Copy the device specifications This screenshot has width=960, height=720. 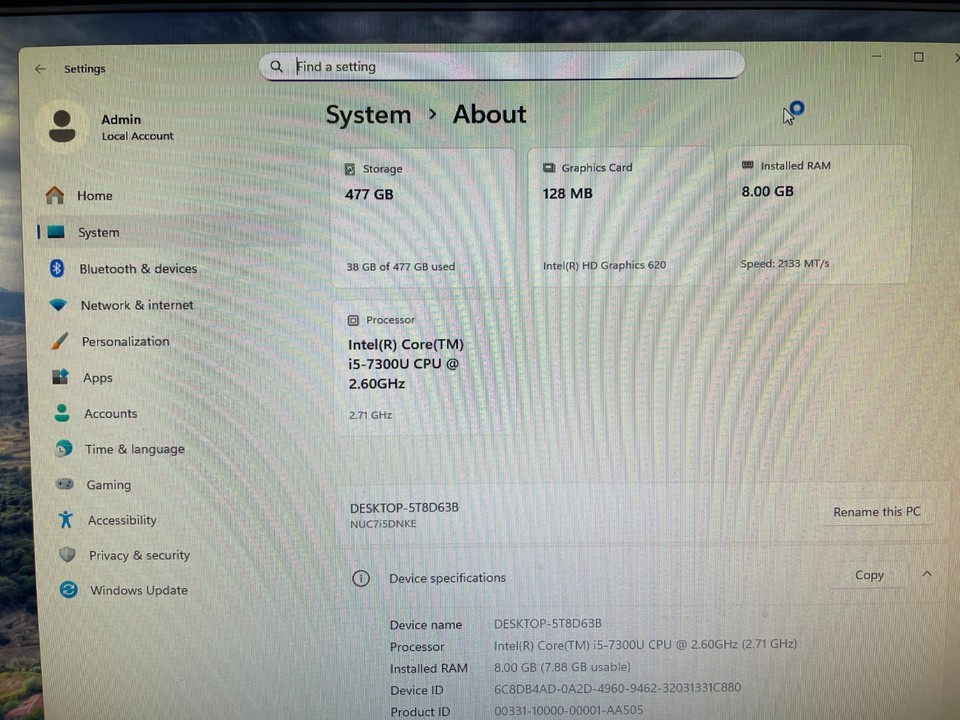coord(868,575)
